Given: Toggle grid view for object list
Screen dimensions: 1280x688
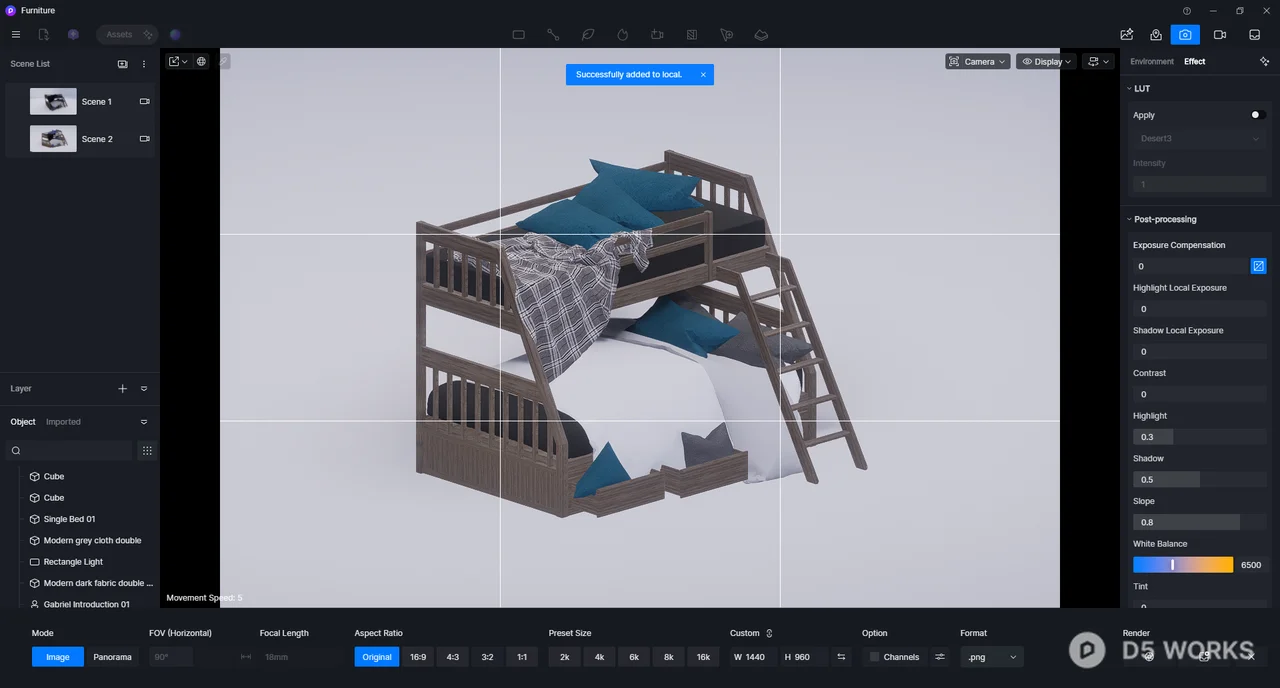Looking at the screenshot, I should [x=147, y=451].
